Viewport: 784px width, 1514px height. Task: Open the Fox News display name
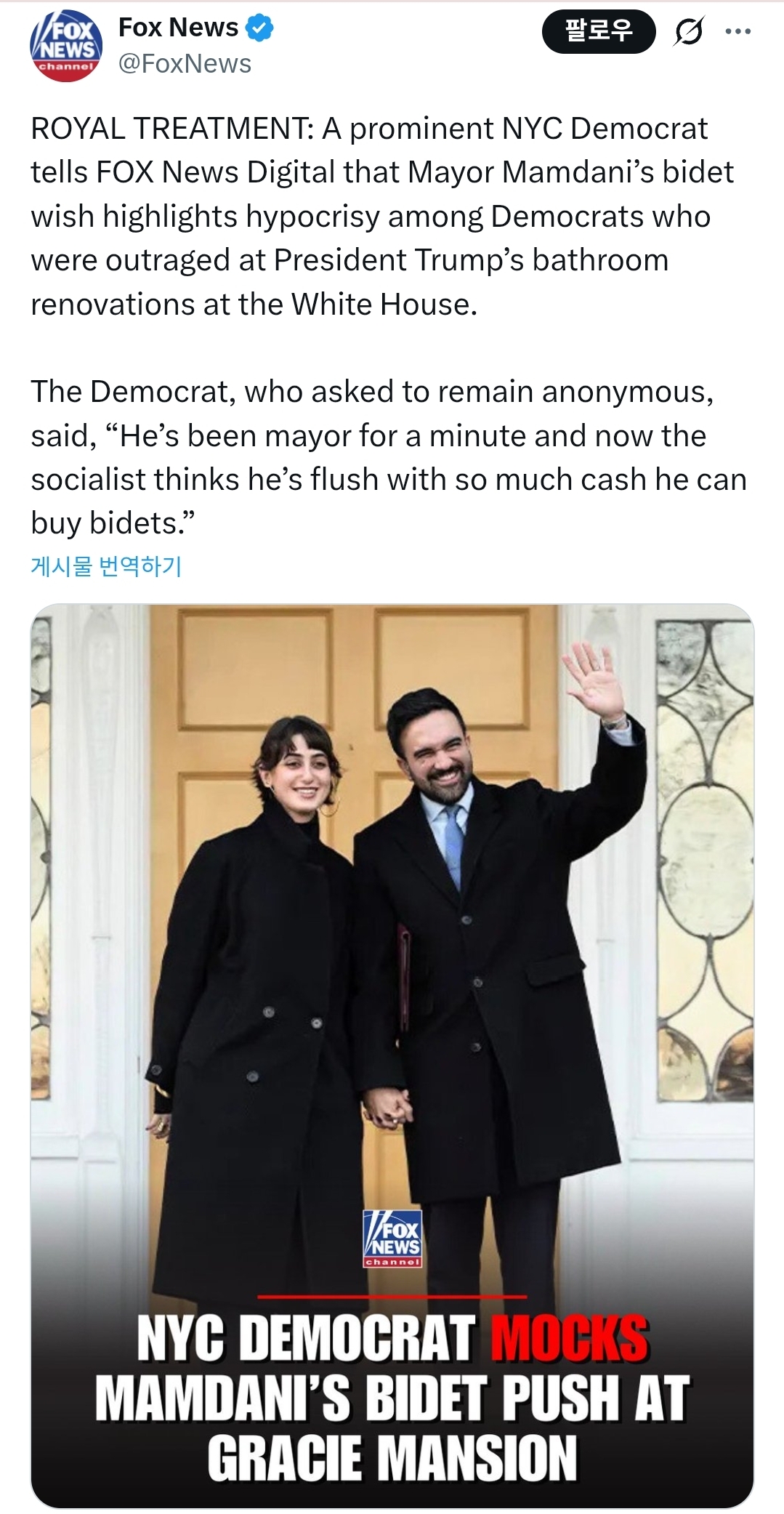[178, 28]
